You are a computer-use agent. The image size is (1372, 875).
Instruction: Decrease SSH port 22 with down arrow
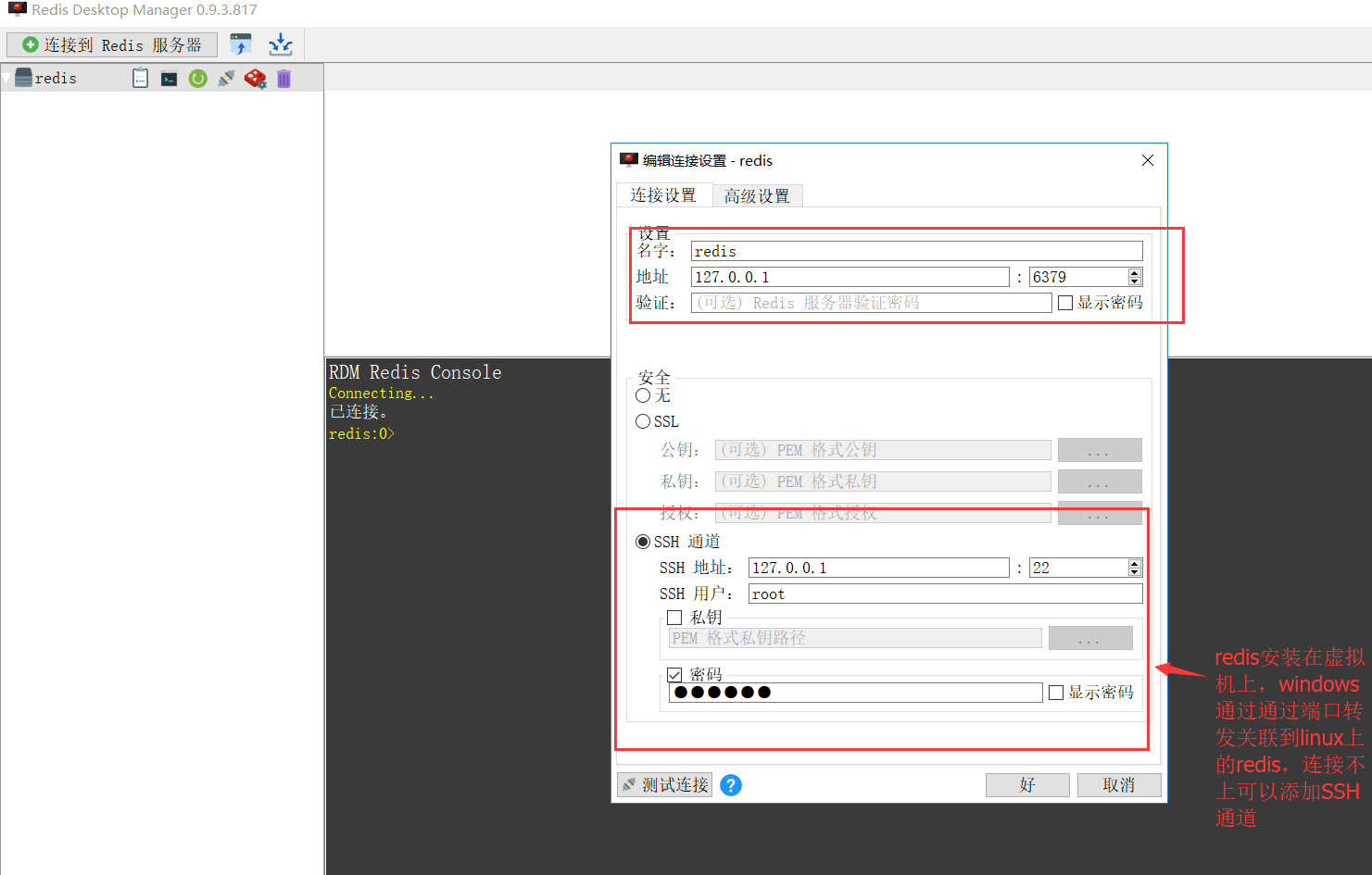tap(1135, 572)
